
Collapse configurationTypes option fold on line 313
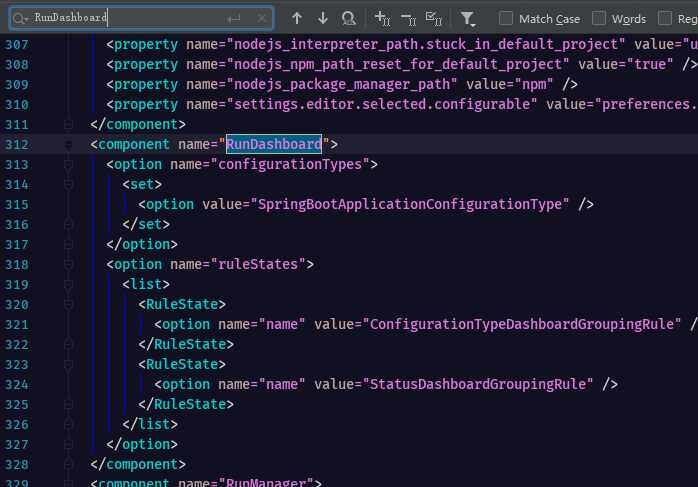tap(68, 164)
